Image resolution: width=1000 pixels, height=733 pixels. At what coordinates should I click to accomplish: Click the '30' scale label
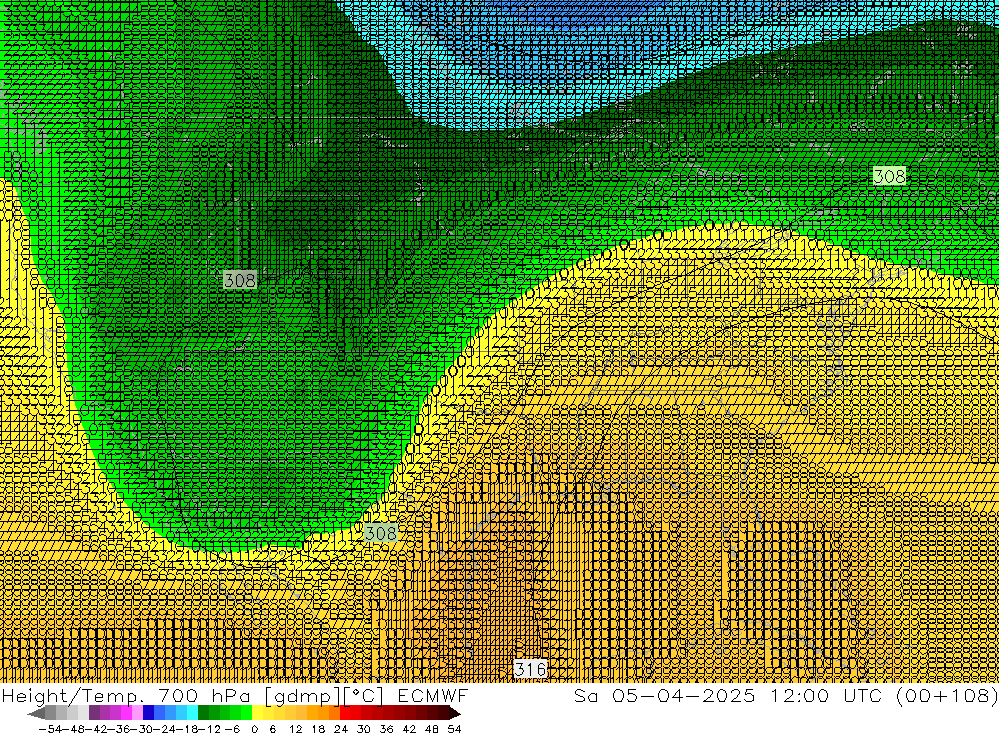364,729
